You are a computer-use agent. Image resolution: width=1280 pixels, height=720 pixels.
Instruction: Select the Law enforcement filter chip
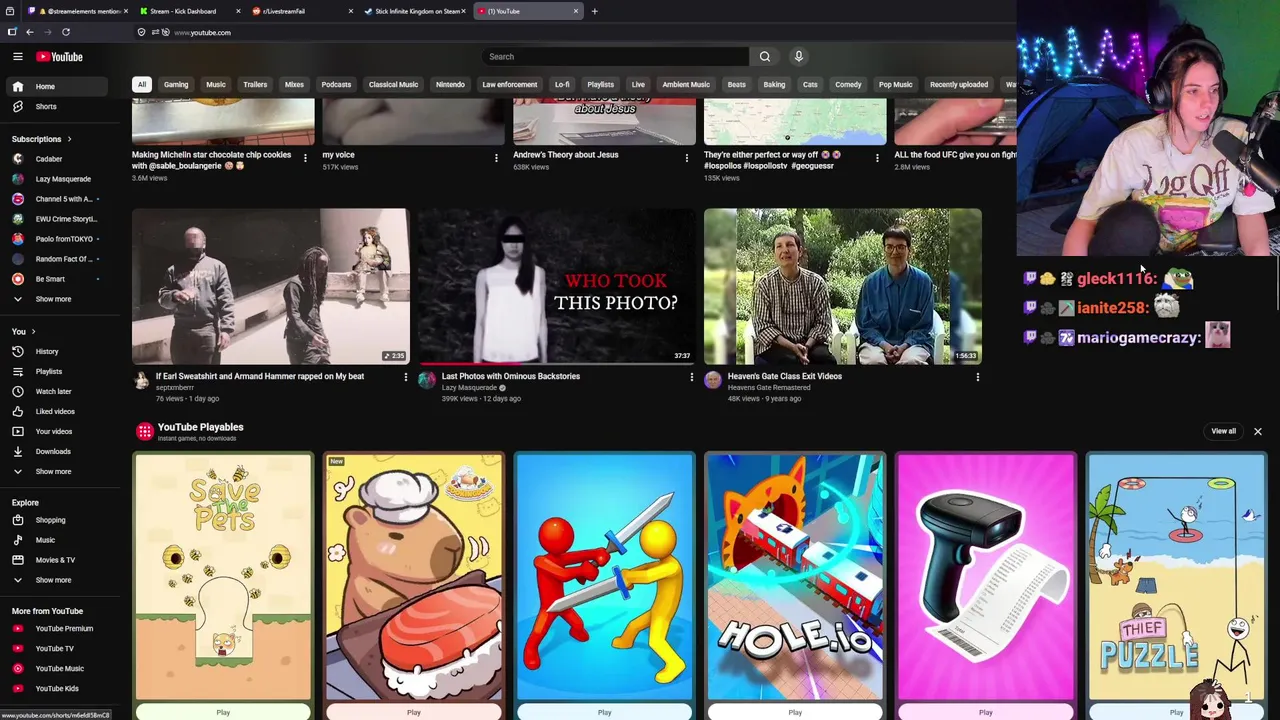[510, 85]
